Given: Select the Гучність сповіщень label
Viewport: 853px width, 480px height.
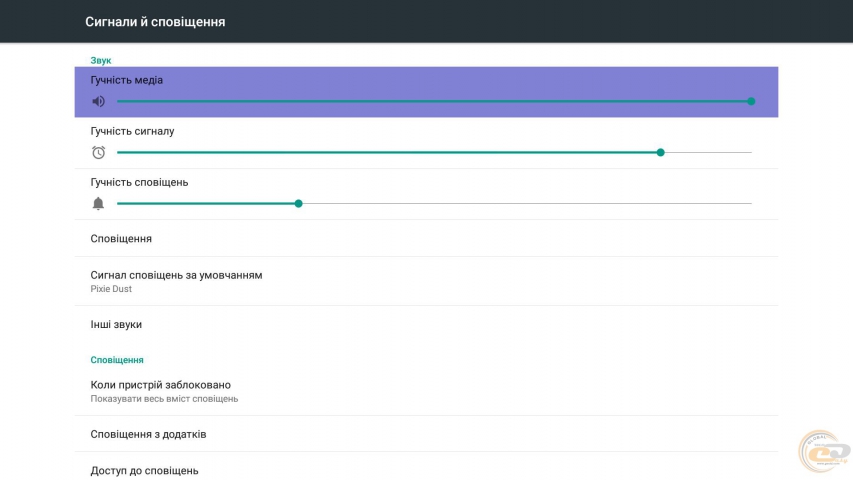Looking at the screenshot, I should [139, 182].
